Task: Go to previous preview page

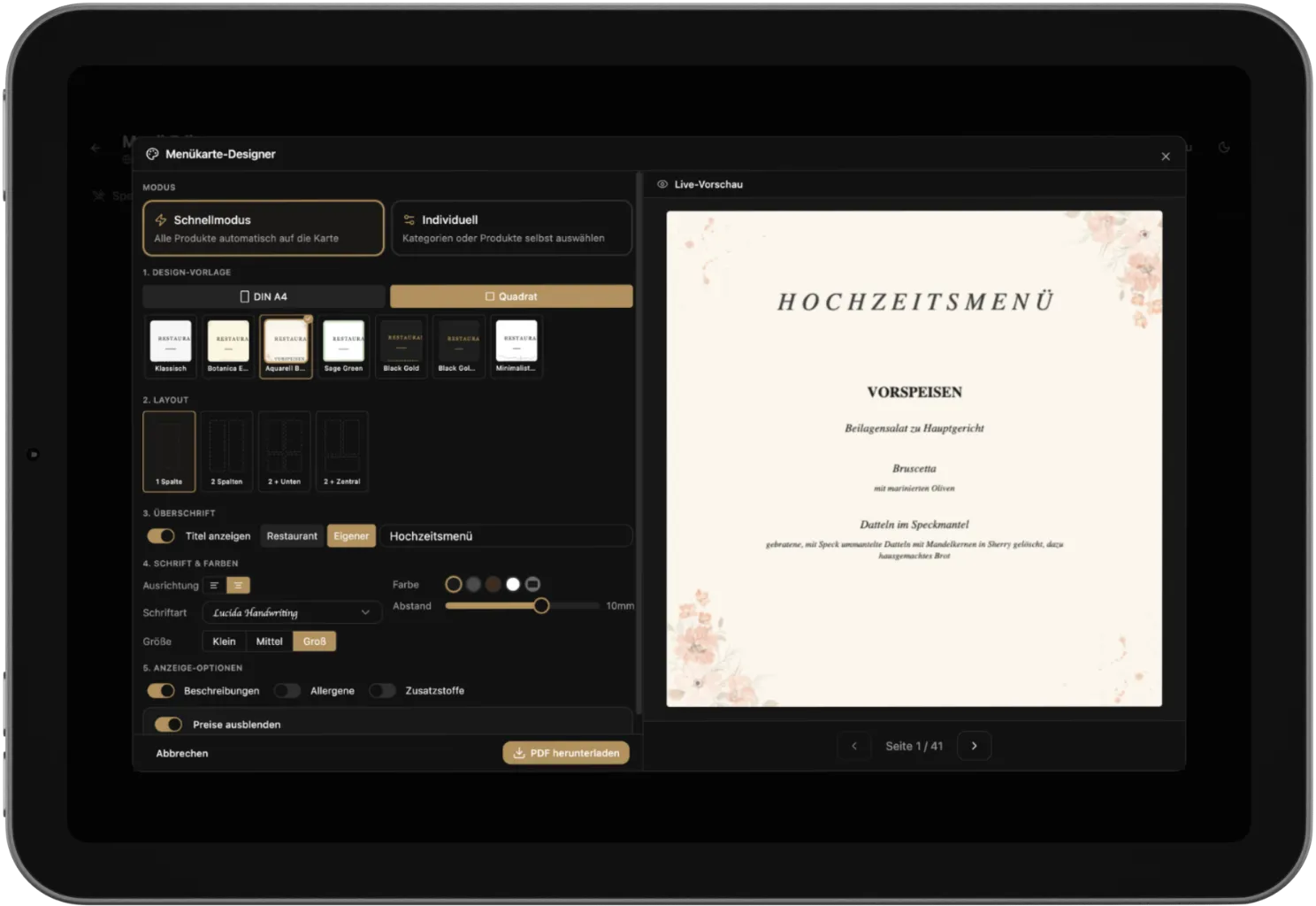Action: tap(853, 746)
